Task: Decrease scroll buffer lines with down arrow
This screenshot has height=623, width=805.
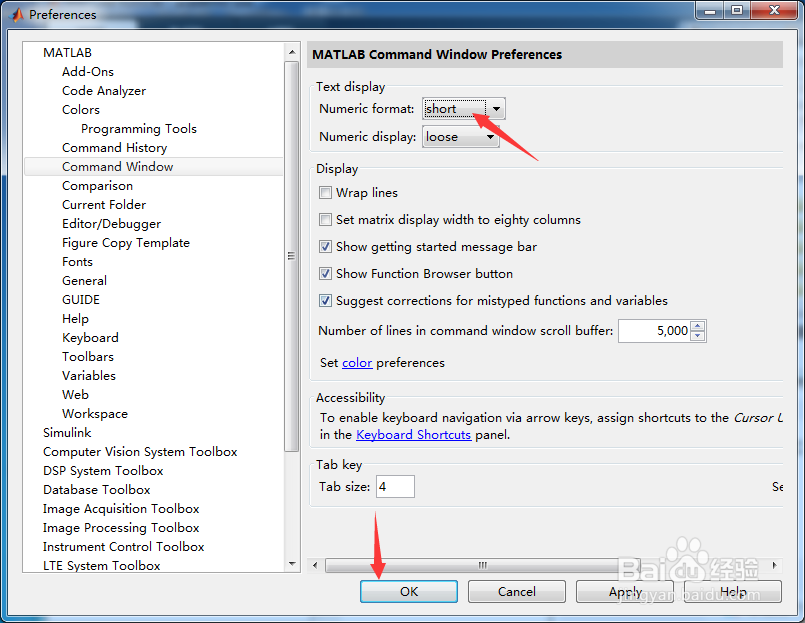Action: (x=697, y=336)
